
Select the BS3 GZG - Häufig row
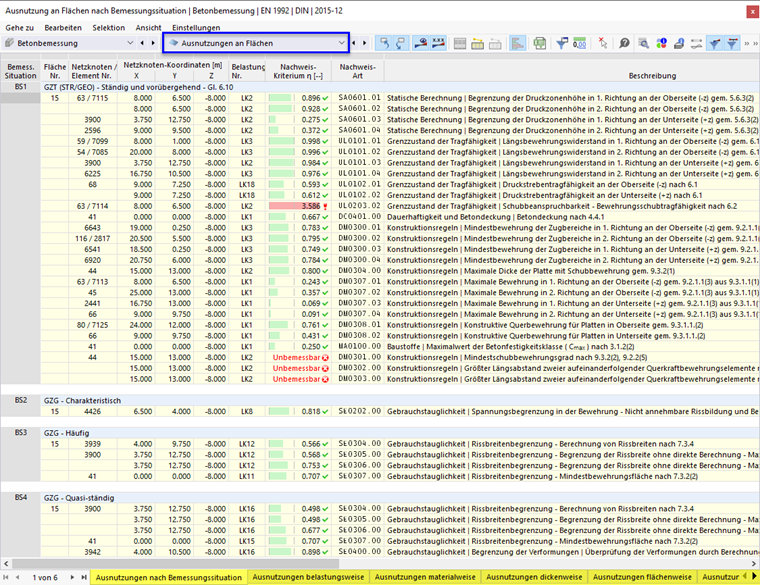tap(380, 433)
